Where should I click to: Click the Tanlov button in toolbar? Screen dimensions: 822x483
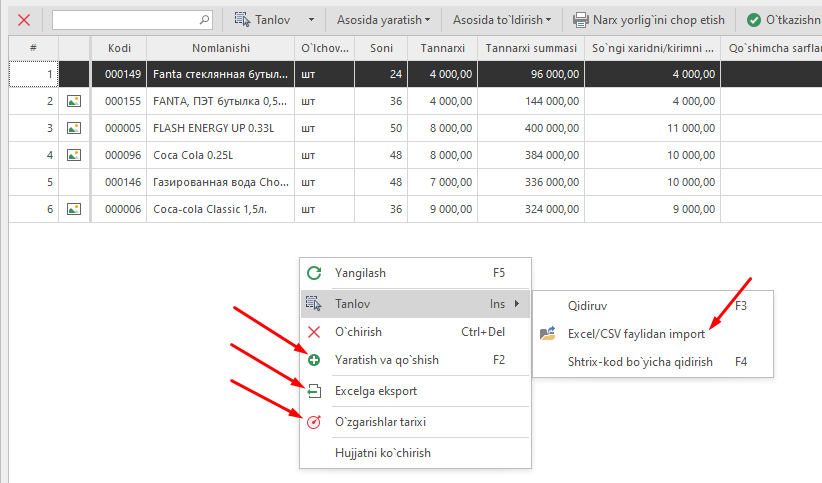[265, 19]
